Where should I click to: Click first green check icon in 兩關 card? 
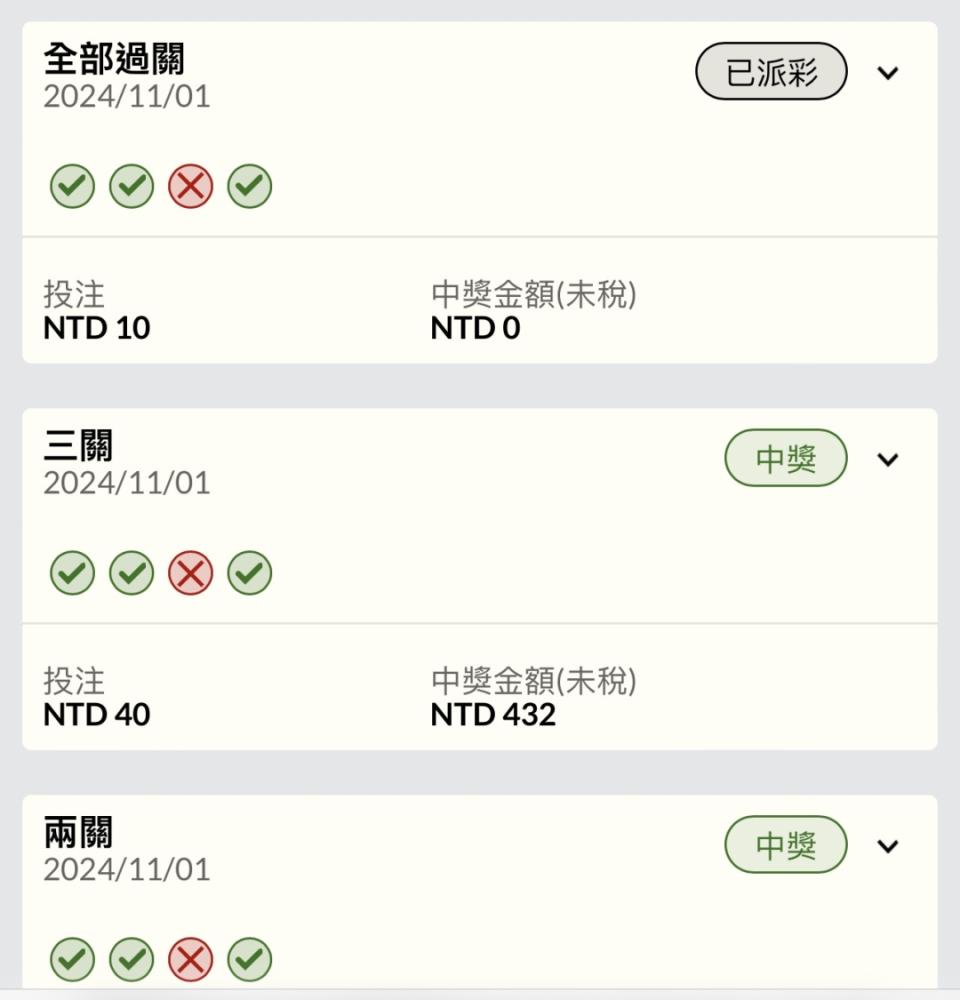(x=72, y=959)
